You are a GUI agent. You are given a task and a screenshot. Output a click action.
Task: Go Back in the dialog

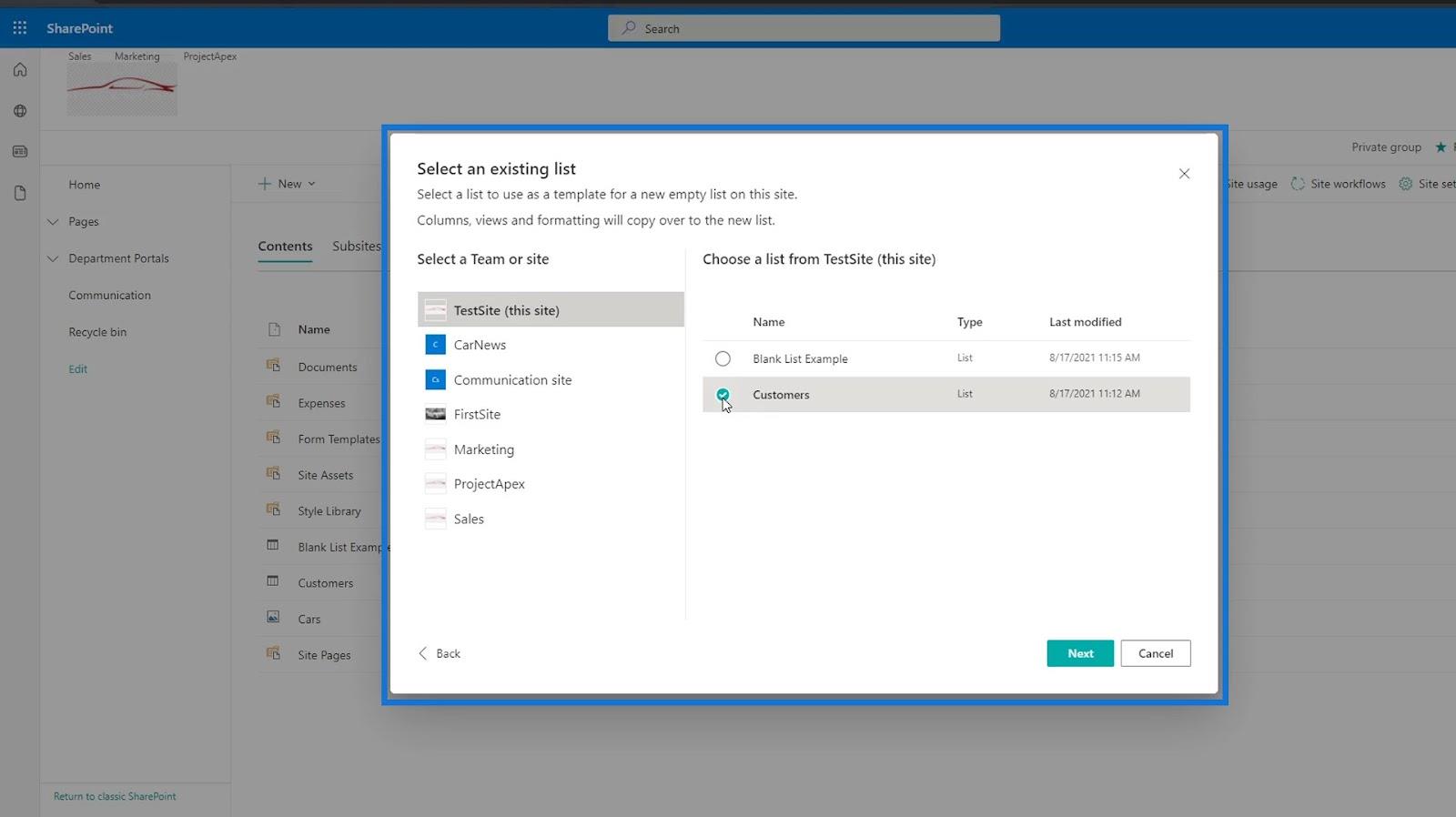440,653
